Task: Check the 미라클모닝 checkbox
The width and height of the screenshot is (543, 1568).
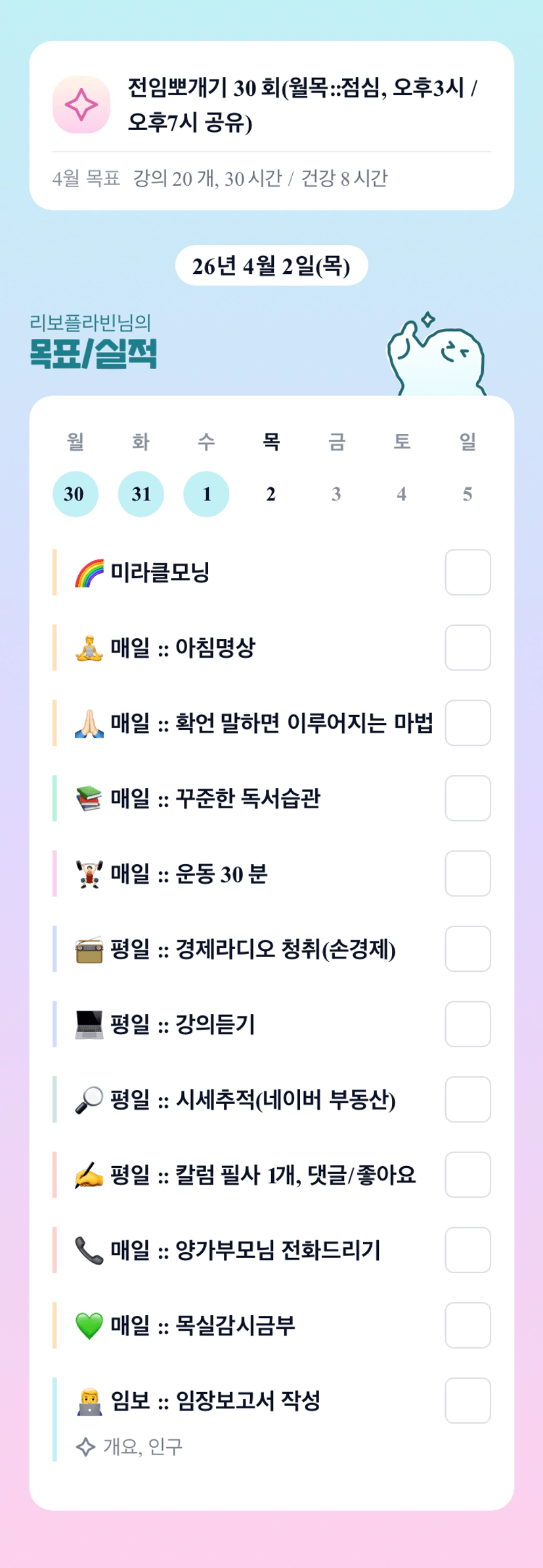Action: coord(467,573)
